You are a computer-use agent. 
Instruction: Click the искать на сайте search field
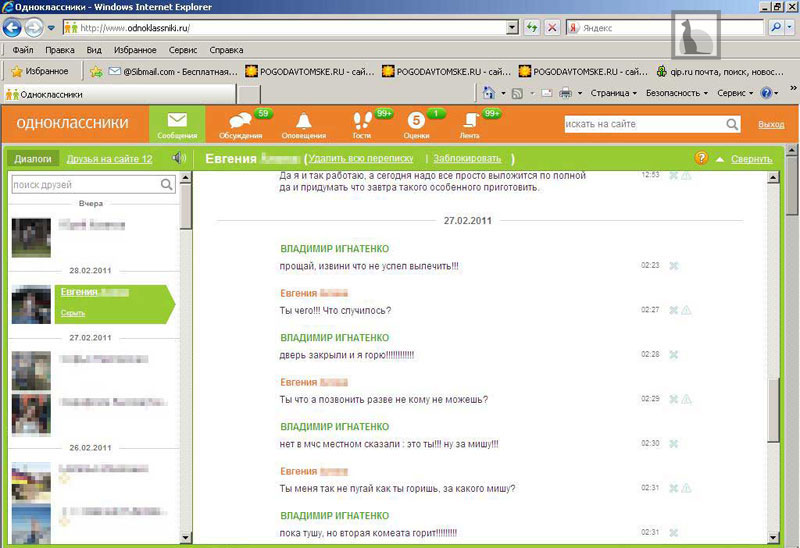coord(644,124)
